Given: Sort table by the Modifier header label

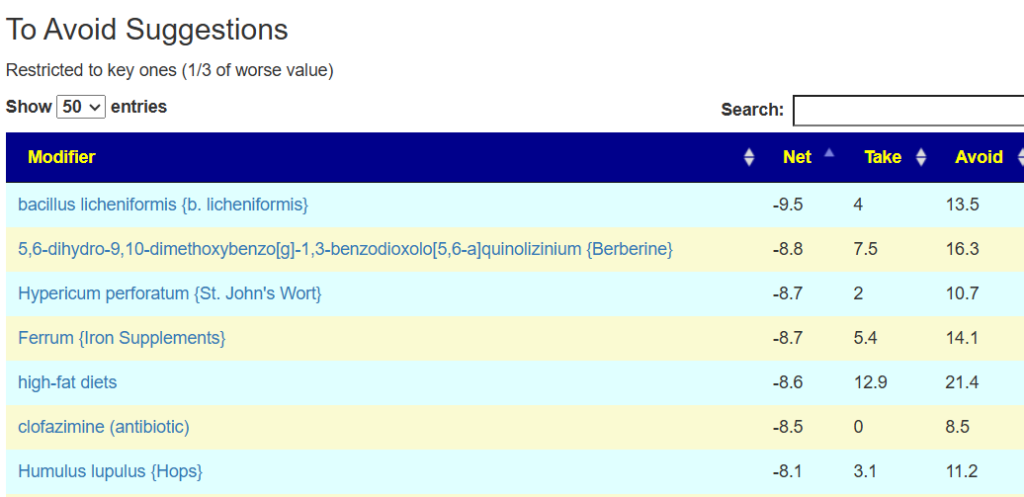Looking at the screenshot, I should pos(62,157).
